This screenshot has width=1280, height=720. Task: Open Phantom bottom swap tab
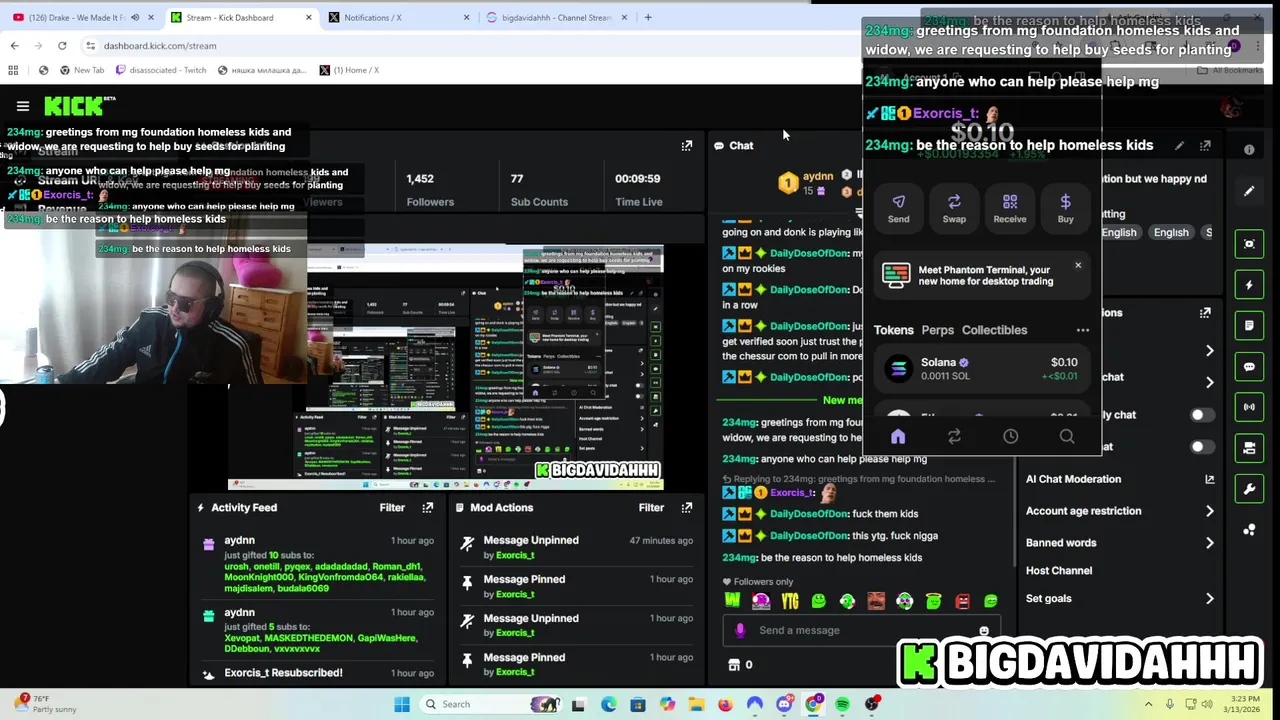click(954, 437)
